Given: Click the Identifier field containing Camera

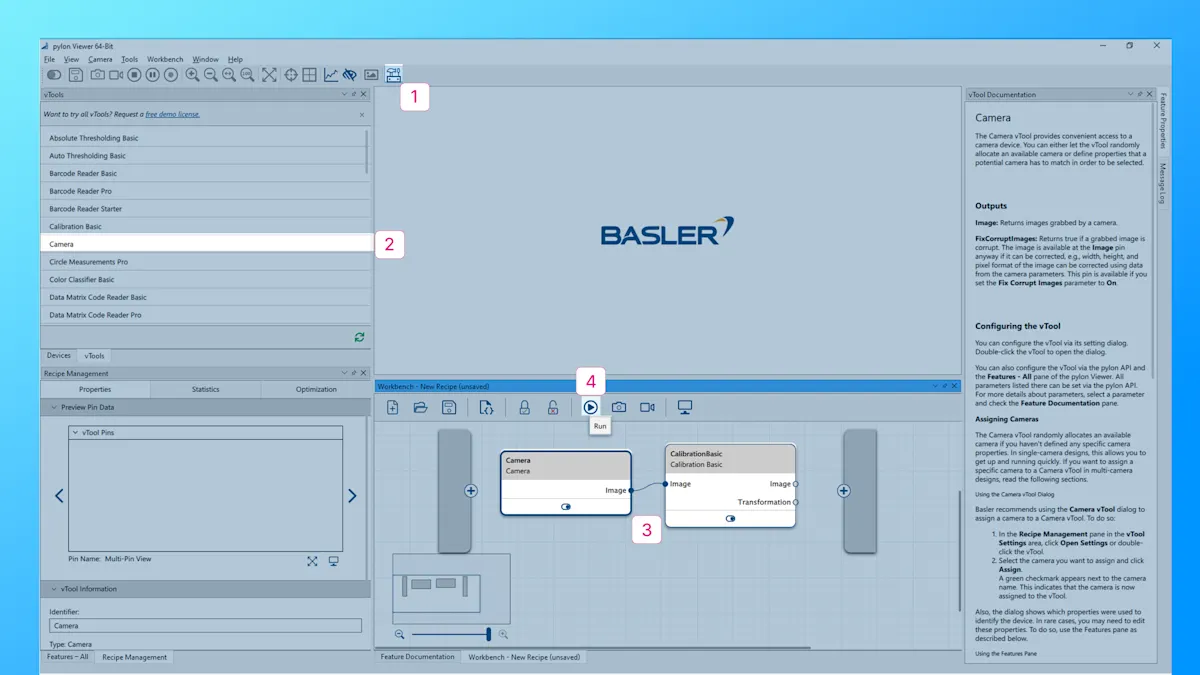Looking at the screenshot, I should 205,626.
